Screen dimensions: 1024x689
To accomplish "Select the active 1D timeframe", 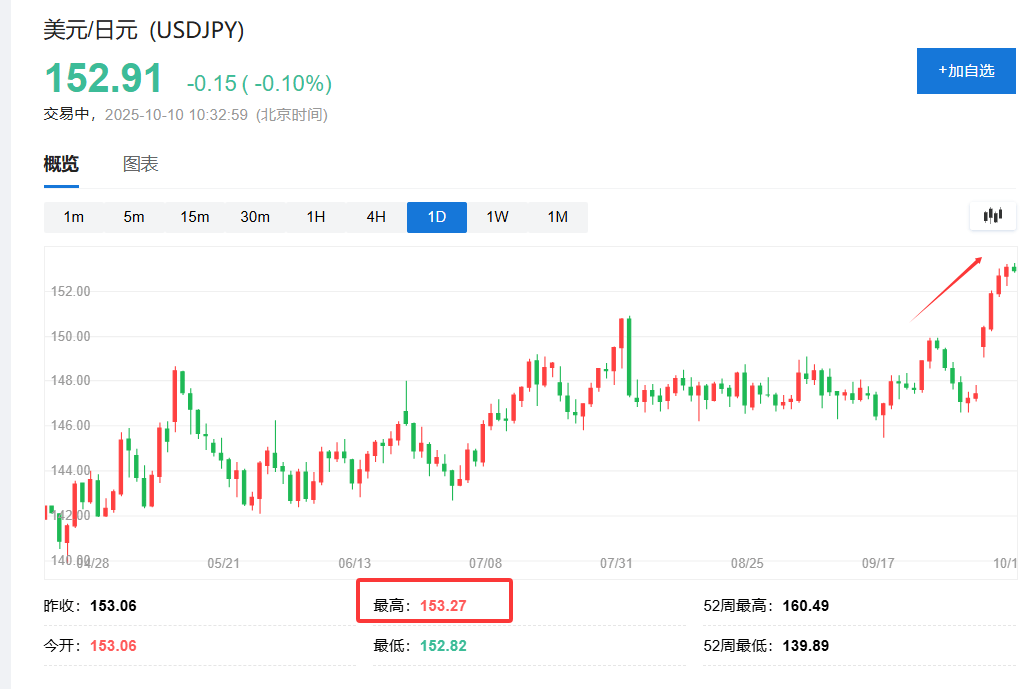I will click(437, 217).
